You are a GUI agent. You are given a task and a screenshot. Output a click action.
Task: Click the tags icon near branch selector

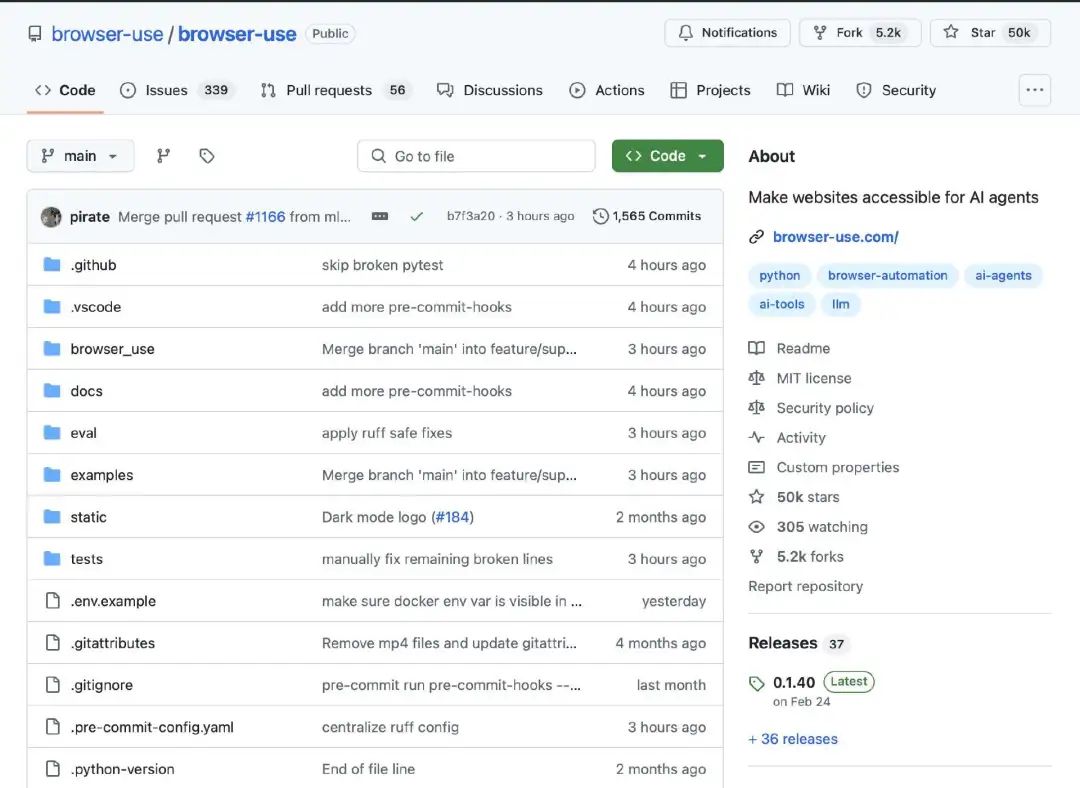click(207, 156)
